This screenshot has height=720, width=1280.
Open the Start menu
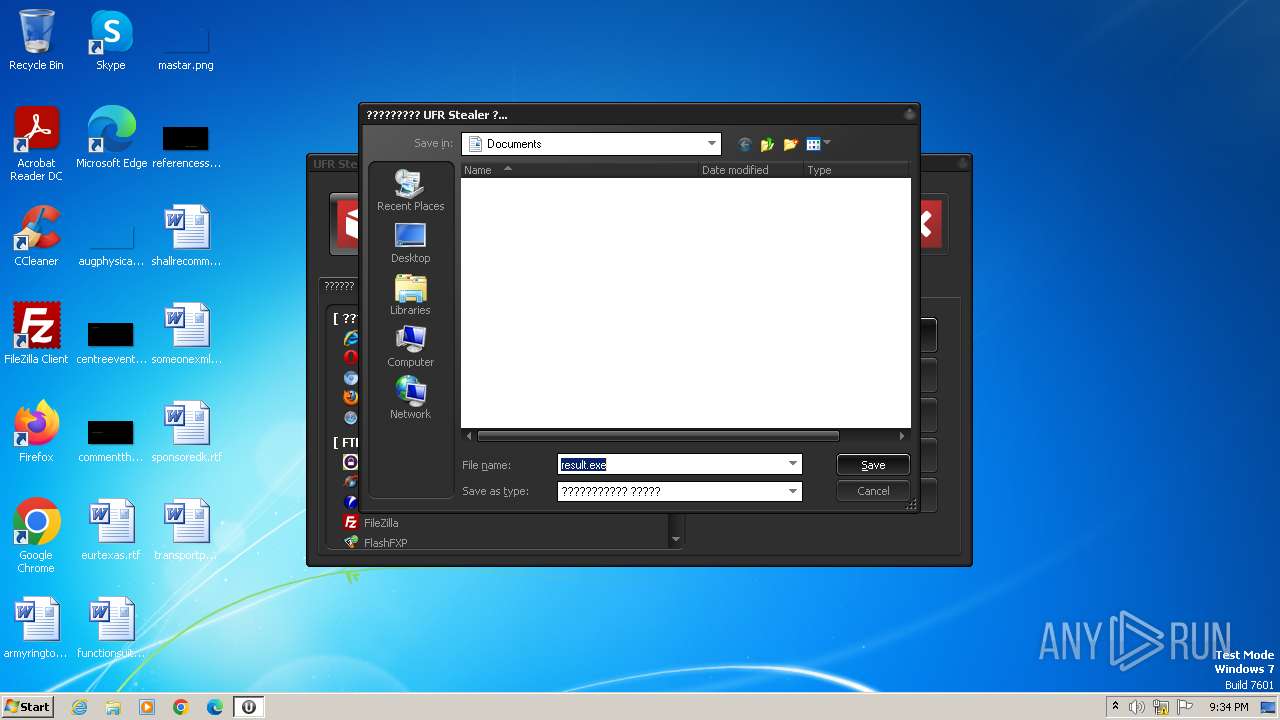(x=28, y=707)
